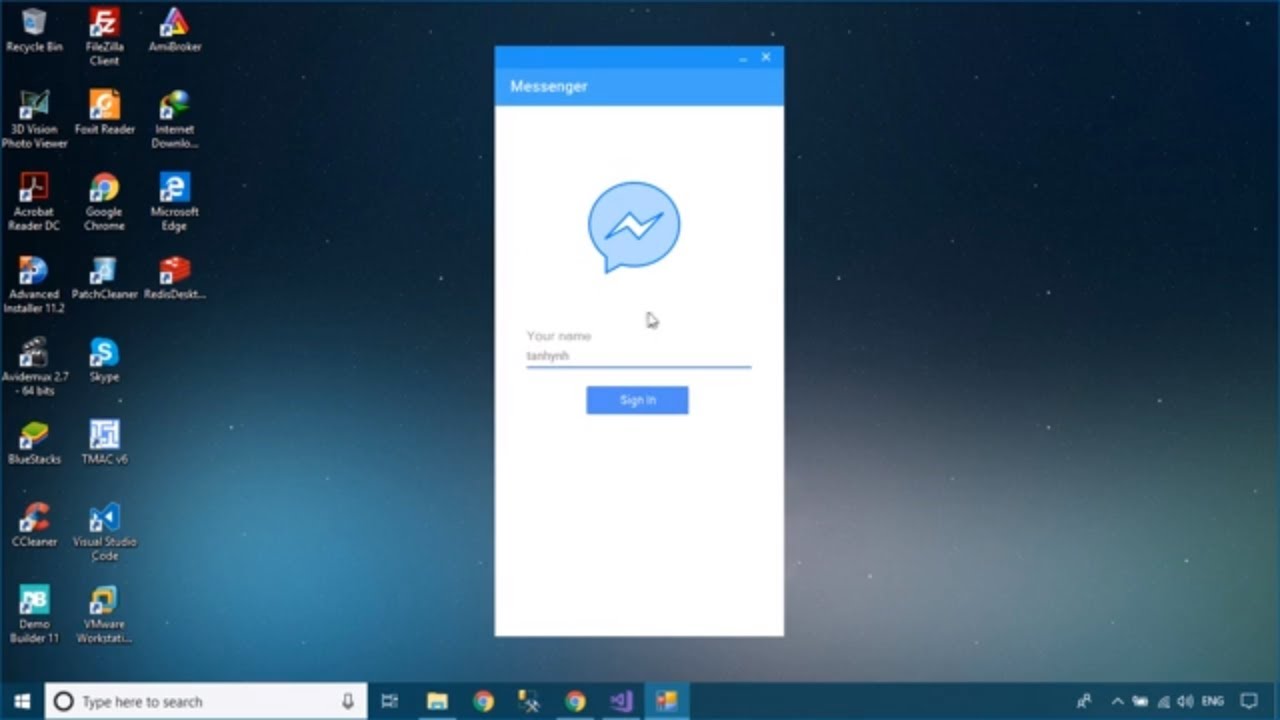1280x720 pixels.
Task: Select the VMware Workstation desktop icon
Action: (x=104, y=615)
